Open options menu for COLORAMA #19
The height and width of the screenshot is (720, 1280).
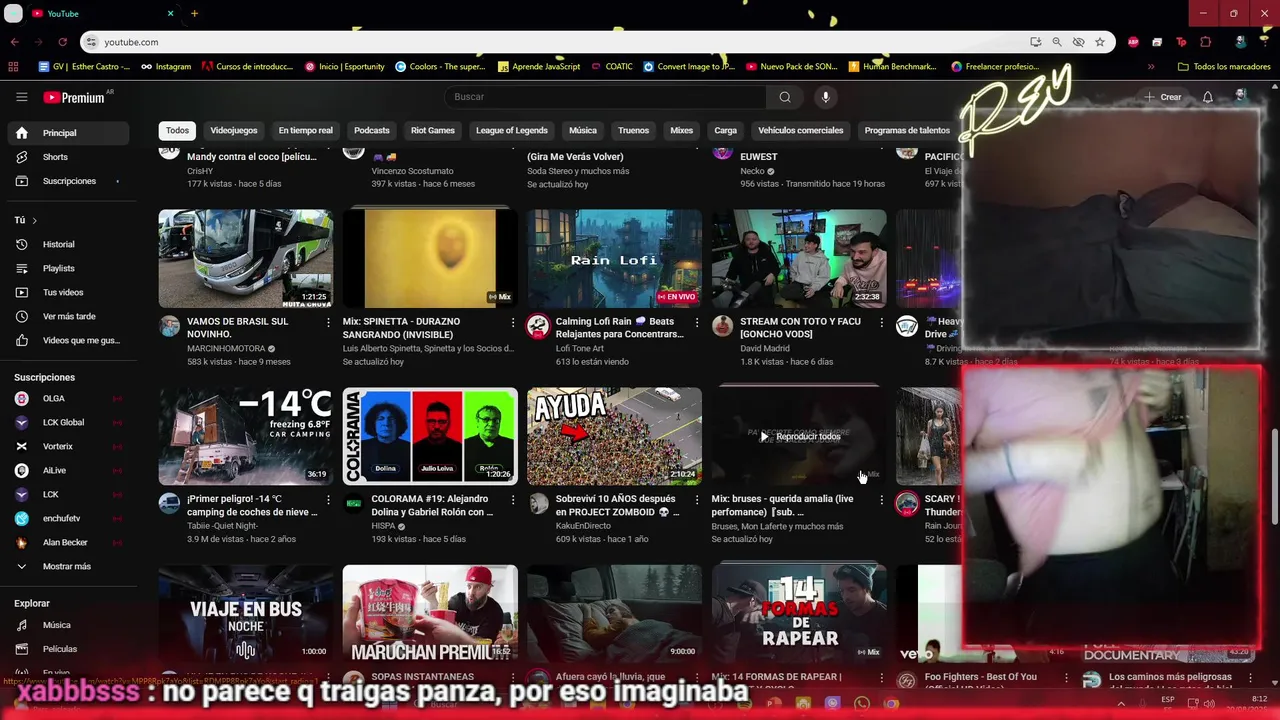[513, 499]
